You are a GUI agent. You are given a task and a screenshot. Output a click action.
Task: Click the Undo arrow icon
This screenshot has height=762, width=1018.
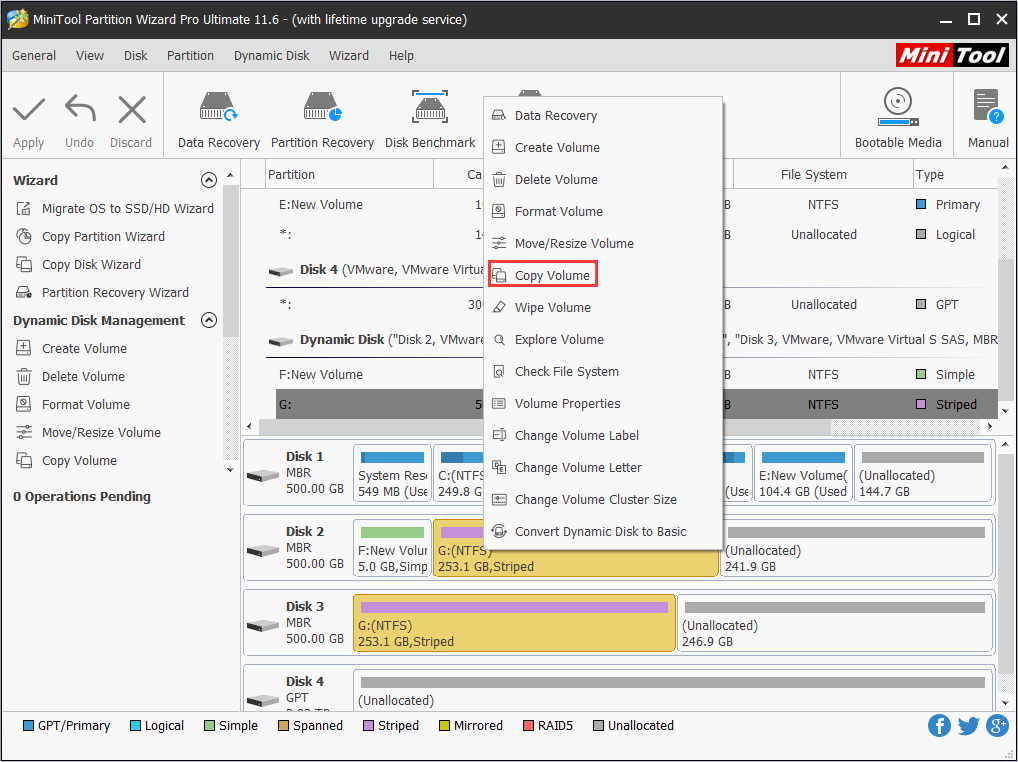[x=80, y=109]
